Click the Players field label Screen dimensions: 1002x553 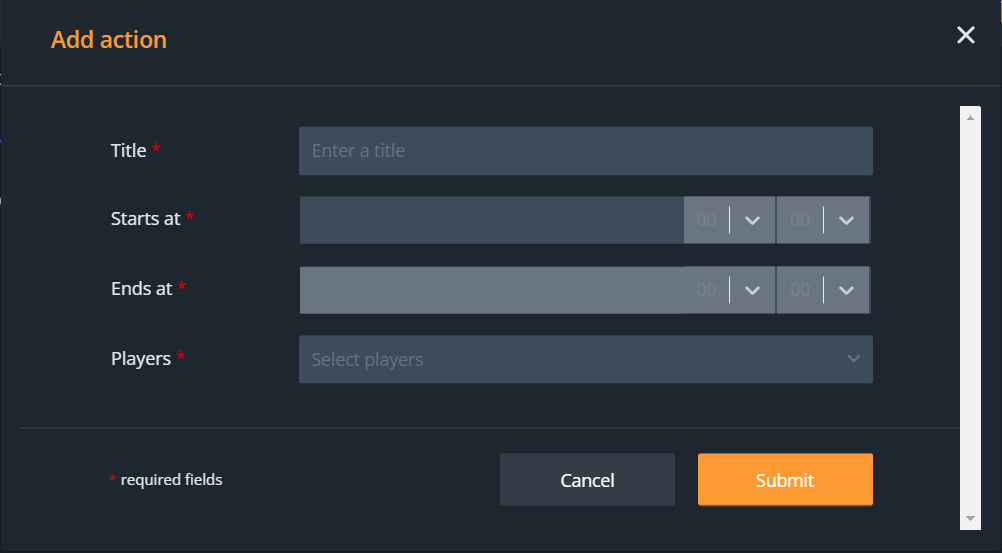coord(141,358)
